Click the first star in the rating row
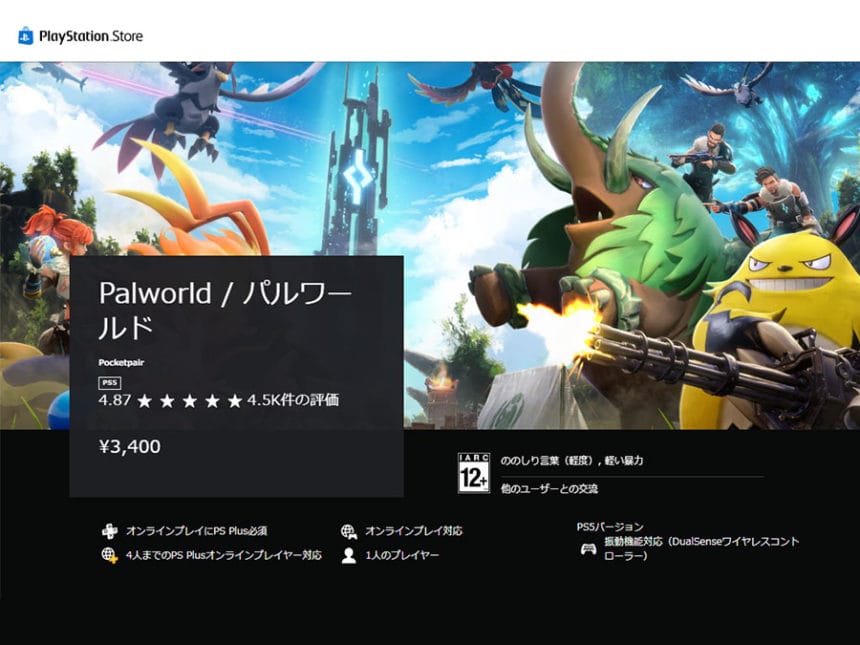The width and height of the screenshot is (860, 645). point(146,399)
